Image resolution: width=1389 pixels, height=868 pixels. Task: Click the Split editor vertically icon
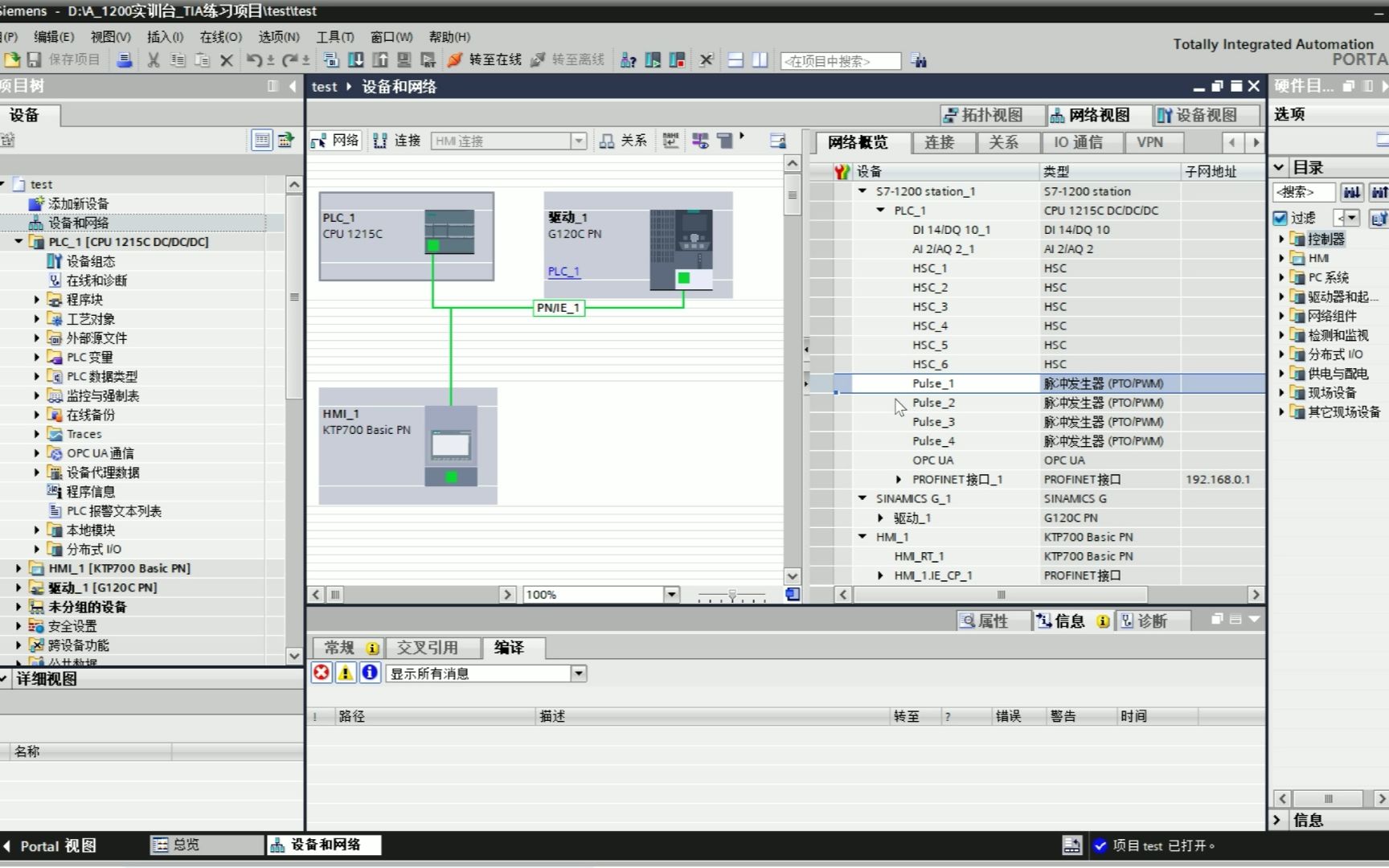click(x=760, y=59)
